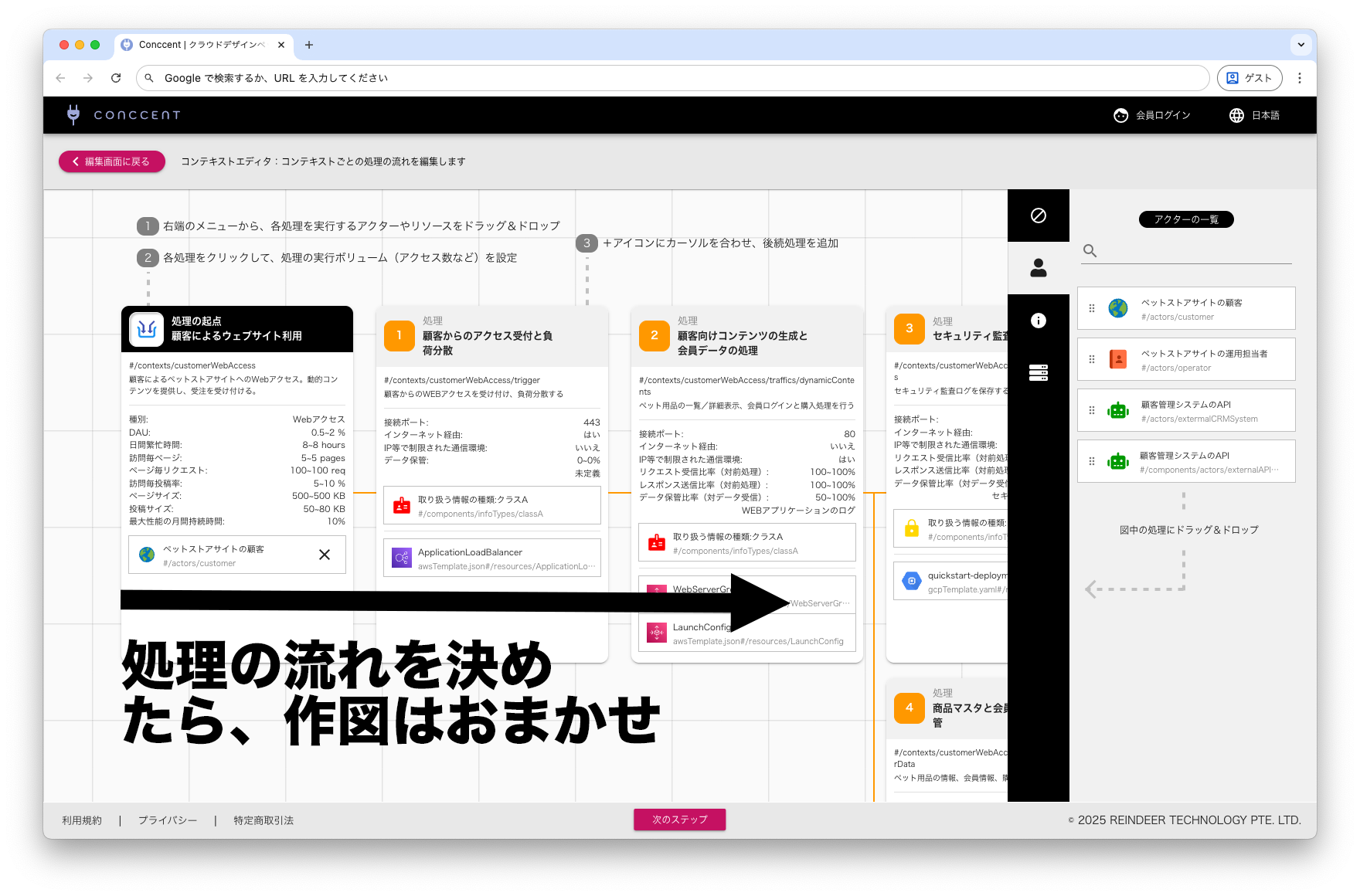Click the ページサイズ 500~500 KB value
The image size is (1360, 896).
coord(318,496)
